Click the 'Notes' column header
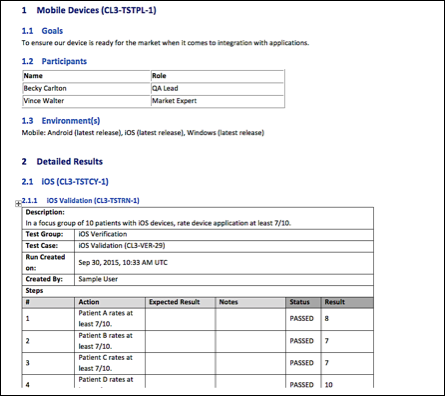 (x=250, y=302)
